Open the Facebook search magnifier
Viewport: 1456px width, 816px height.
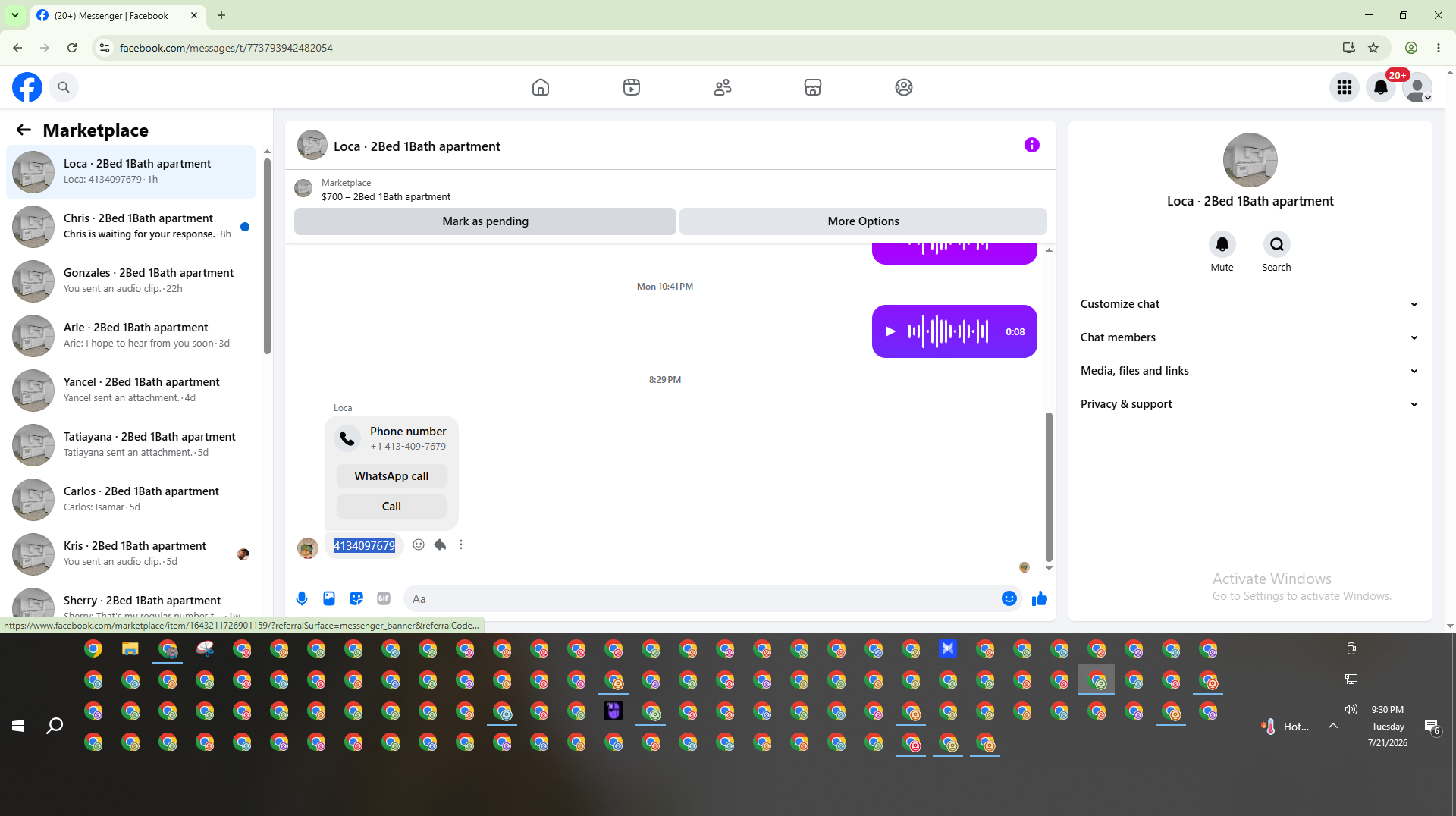pos(64,87)
